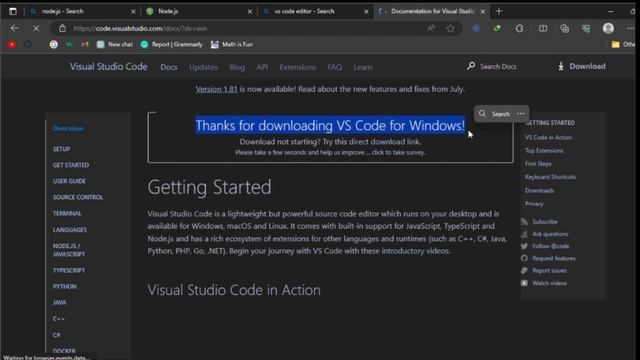Click GitHub icon beside Request features
The width and height of the screenshot is (640, 360).
tap(524, 258)
